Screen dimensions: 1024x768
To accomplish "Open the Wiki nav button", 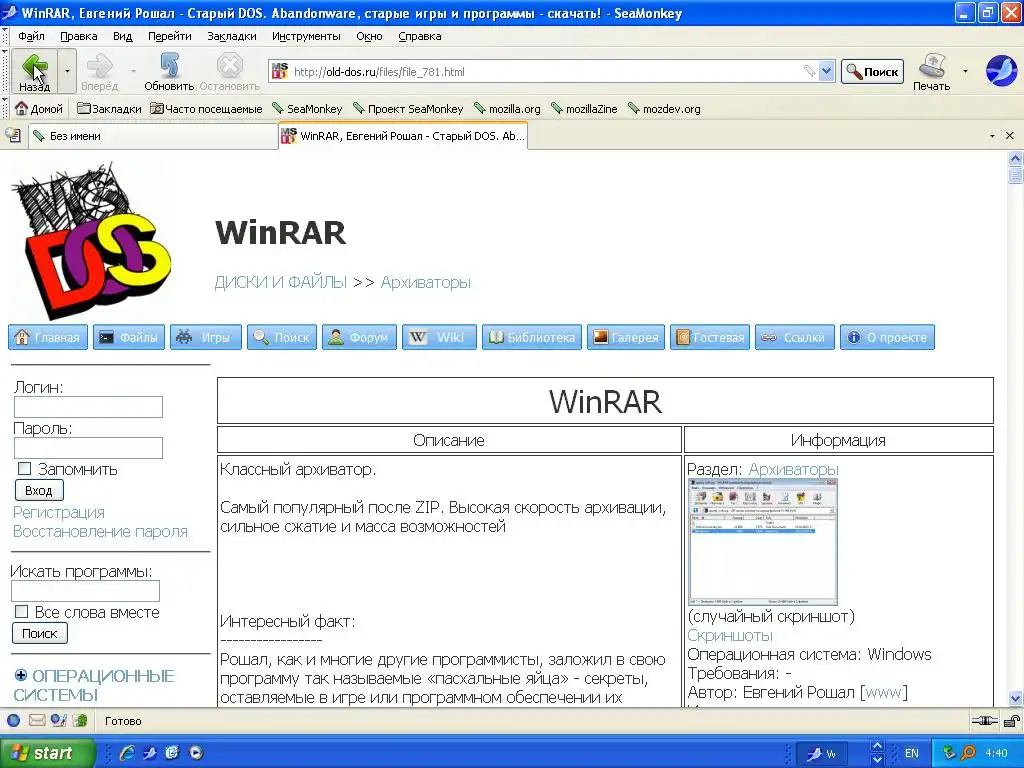I will coord(439,337).
